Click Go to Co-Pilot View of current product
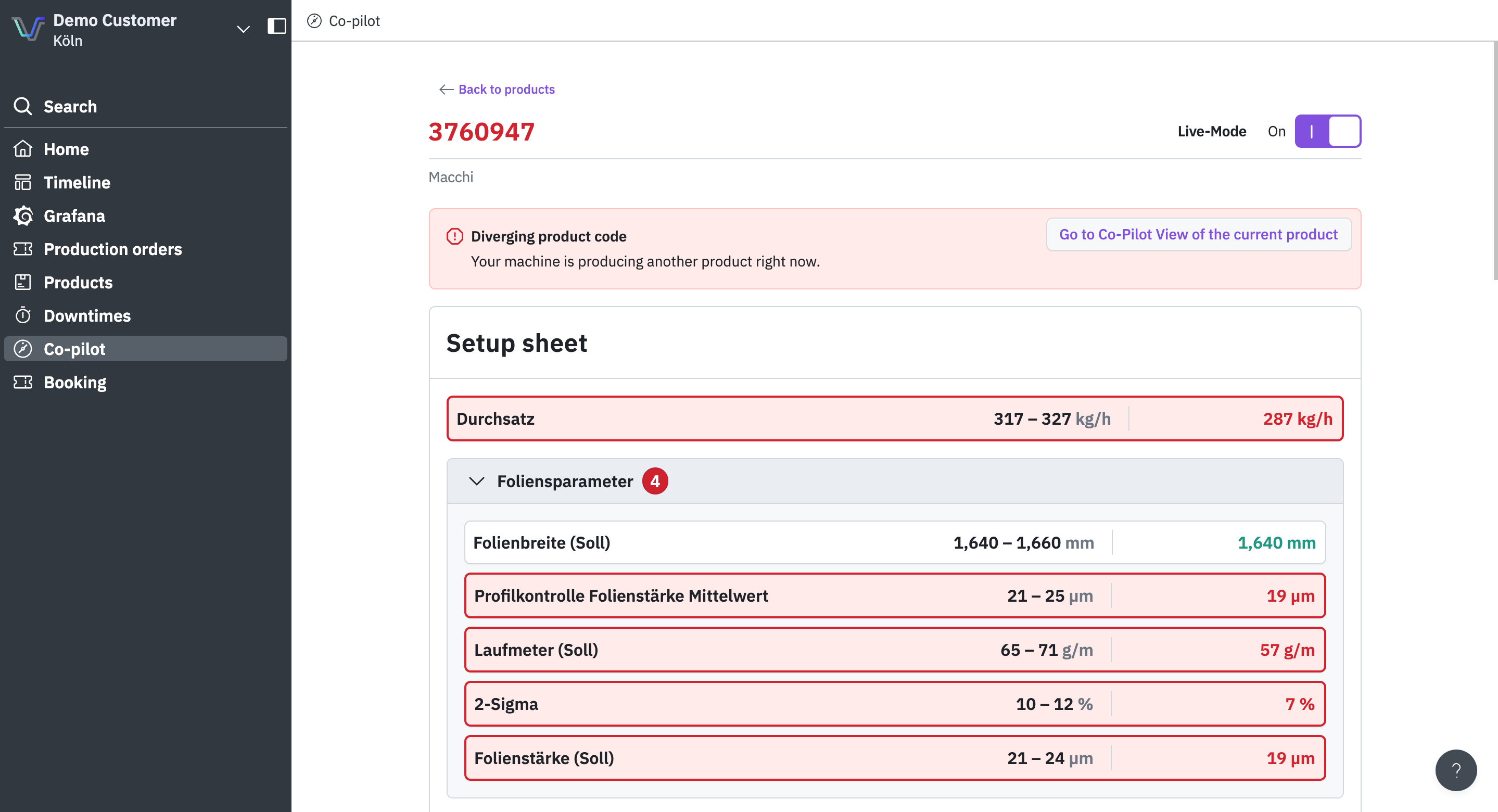Image resolution: width=1498 pixels, height=812 pixels. point(1199,234)
